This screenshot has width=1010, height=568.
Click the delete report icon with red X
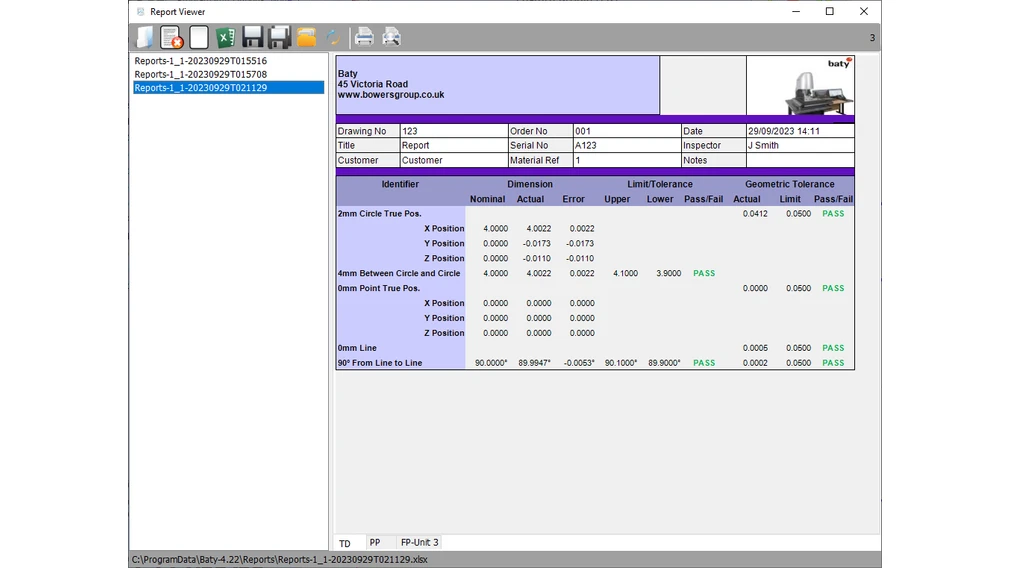171,37
